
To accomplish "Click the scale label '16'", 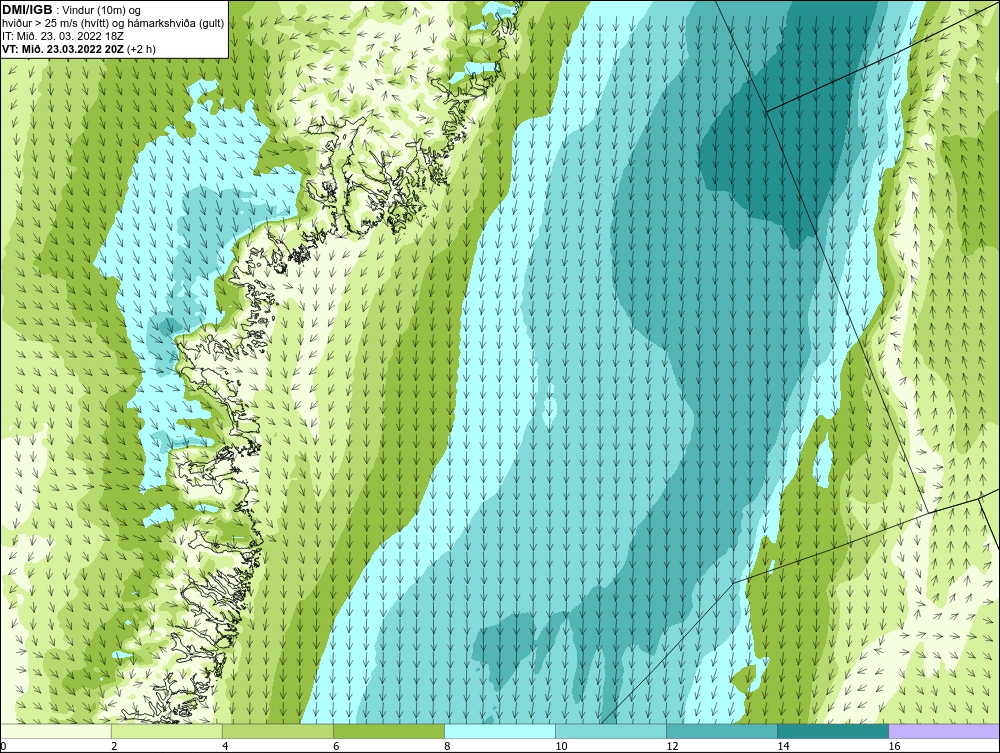I will coord(894,746).
